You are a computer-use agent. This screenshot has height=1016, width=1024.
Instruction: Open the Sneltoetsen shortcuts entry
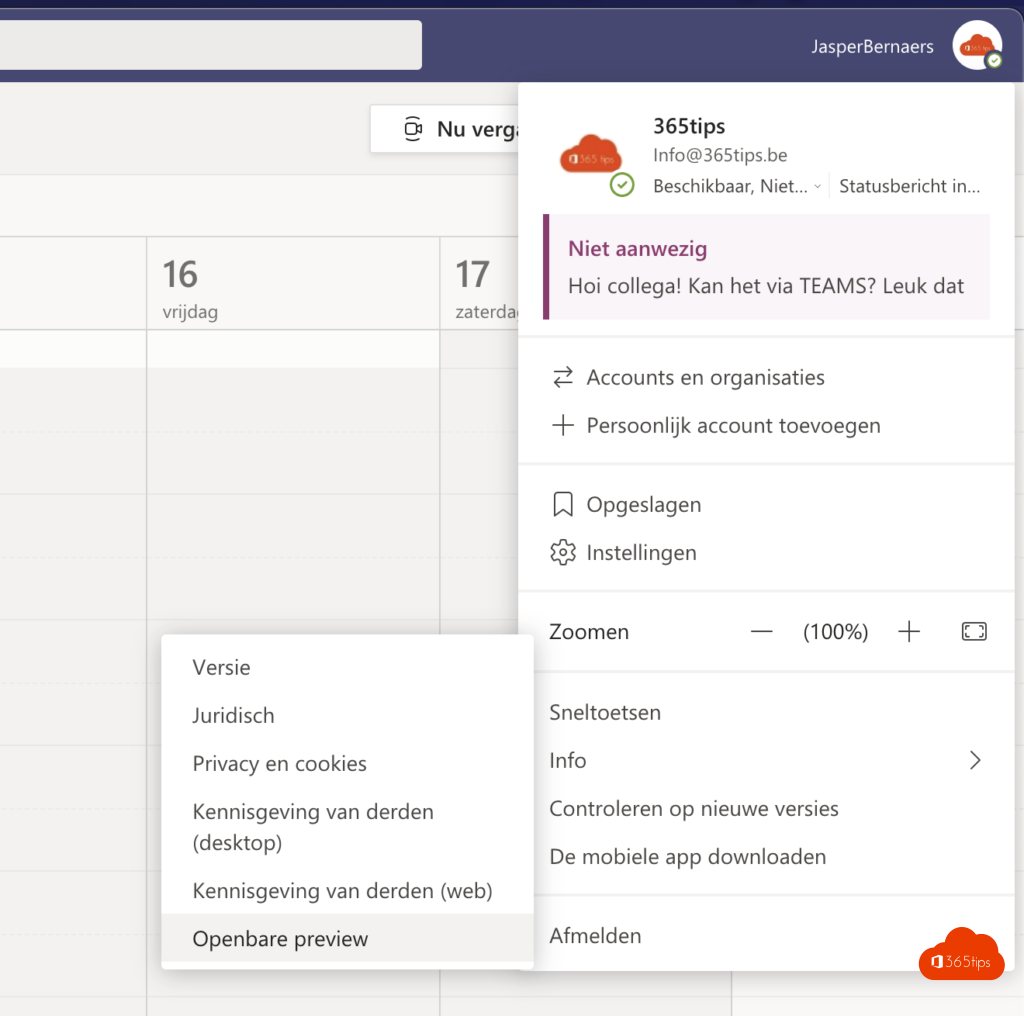tap(605, 713)
